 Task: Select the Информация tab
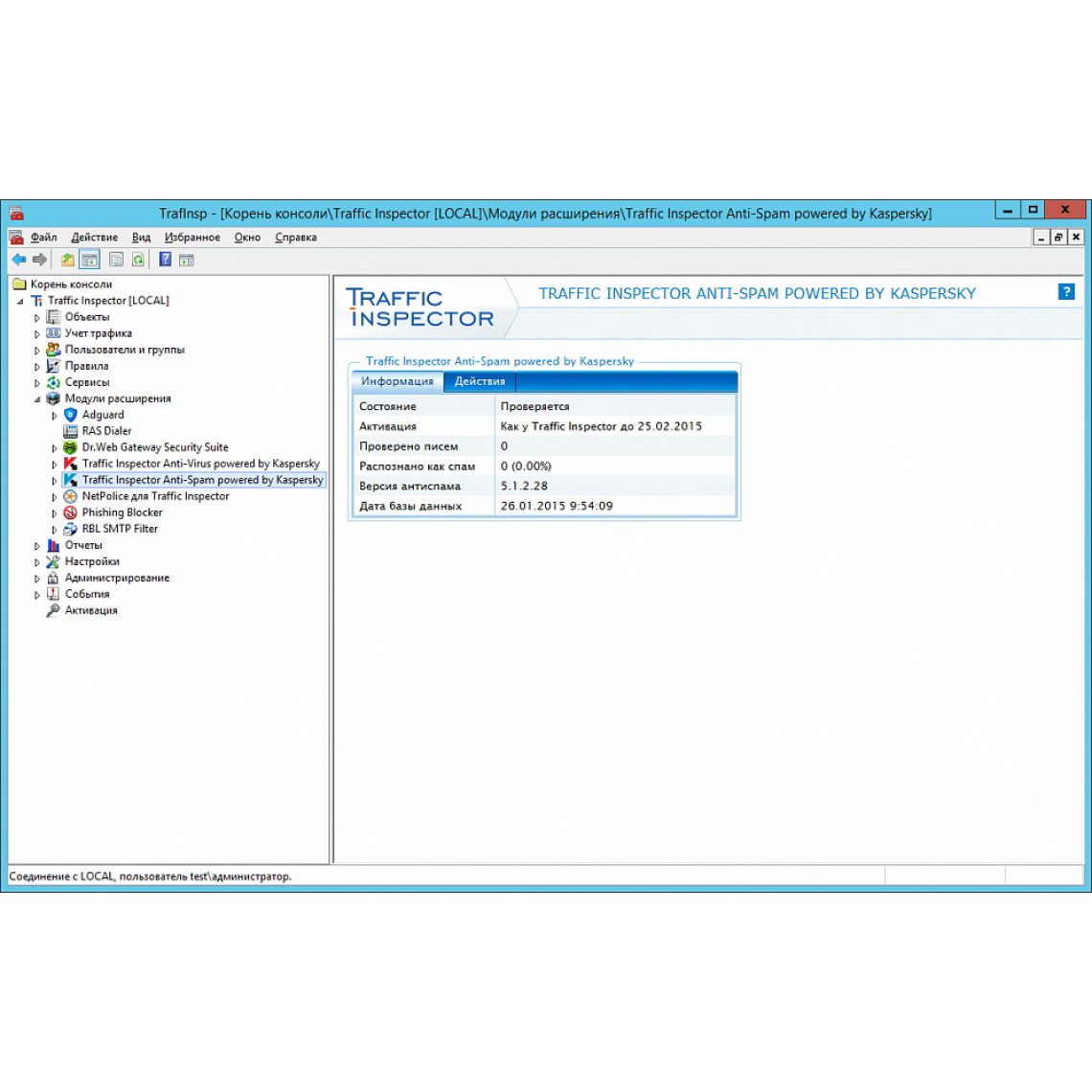(x=397, y=381)
